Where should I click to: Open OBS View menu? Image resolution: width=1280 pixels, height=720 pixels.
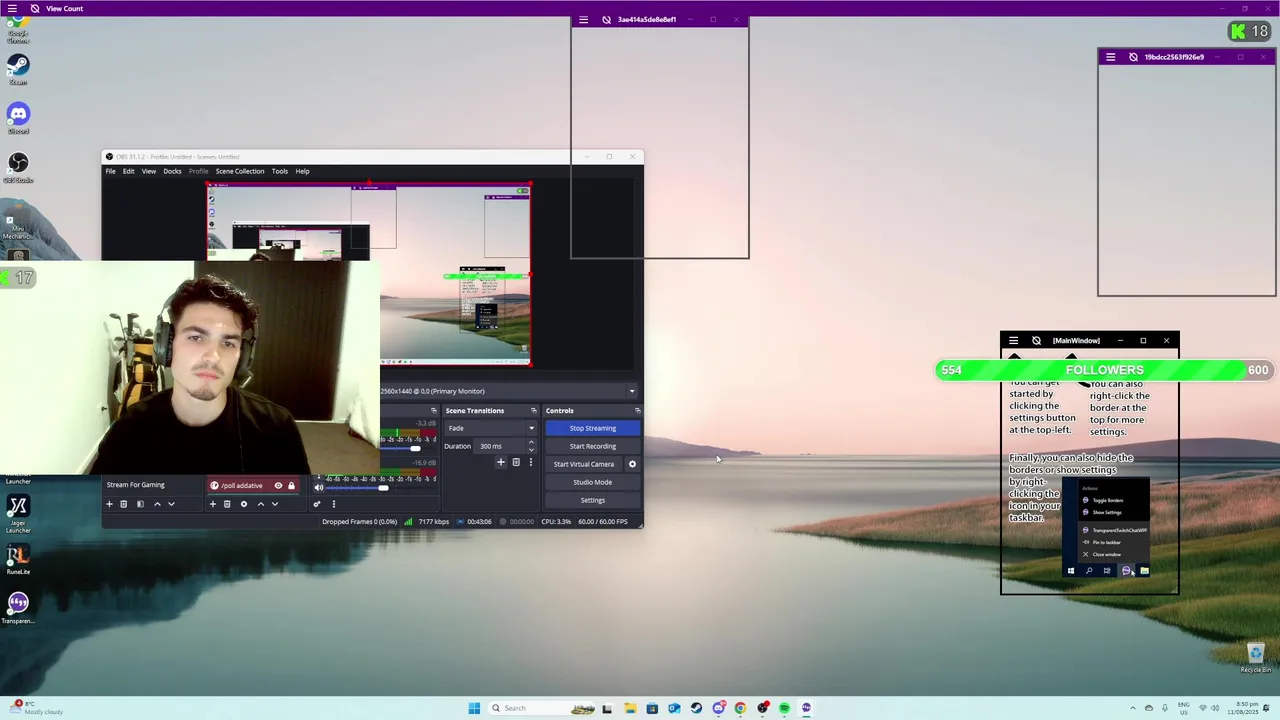(x=149, y=171)
